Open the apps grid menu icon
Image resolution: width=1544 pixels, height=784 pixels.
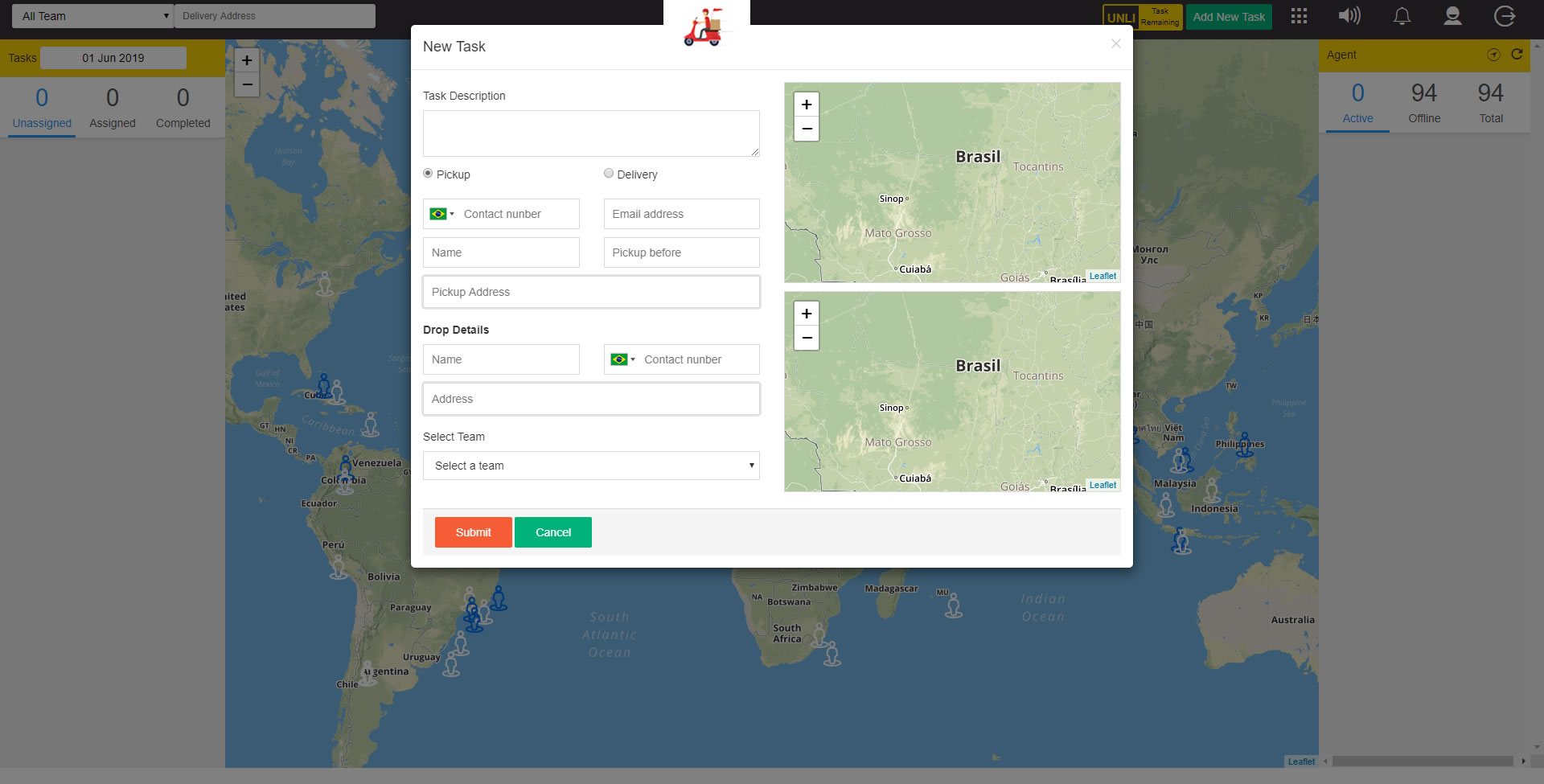coord(1299,16)
